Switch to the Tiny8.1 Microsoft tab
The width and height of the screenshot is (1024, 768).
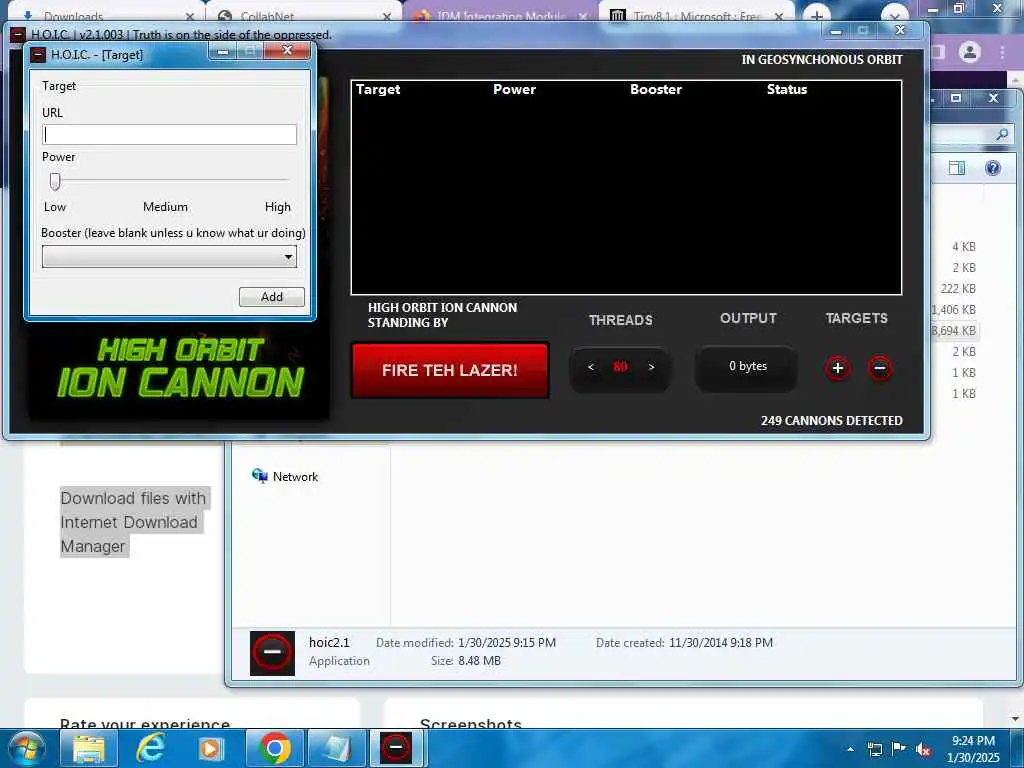coord(696,16)
